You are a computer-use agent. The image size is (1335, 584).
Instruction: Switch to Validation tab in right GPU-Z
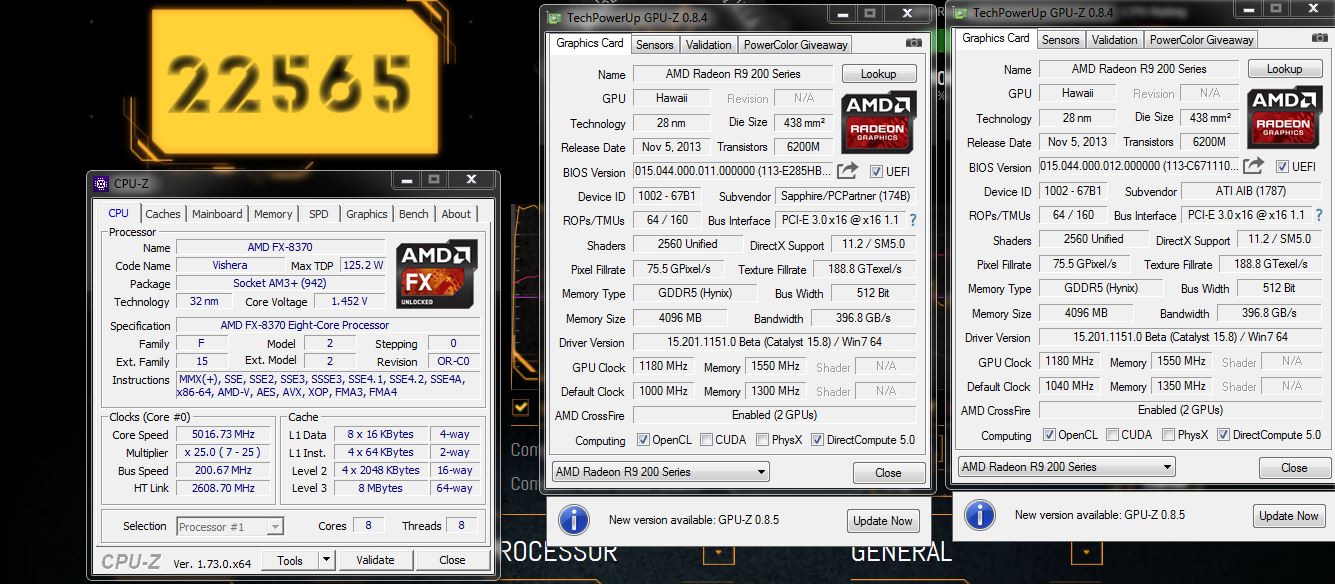1115,40
